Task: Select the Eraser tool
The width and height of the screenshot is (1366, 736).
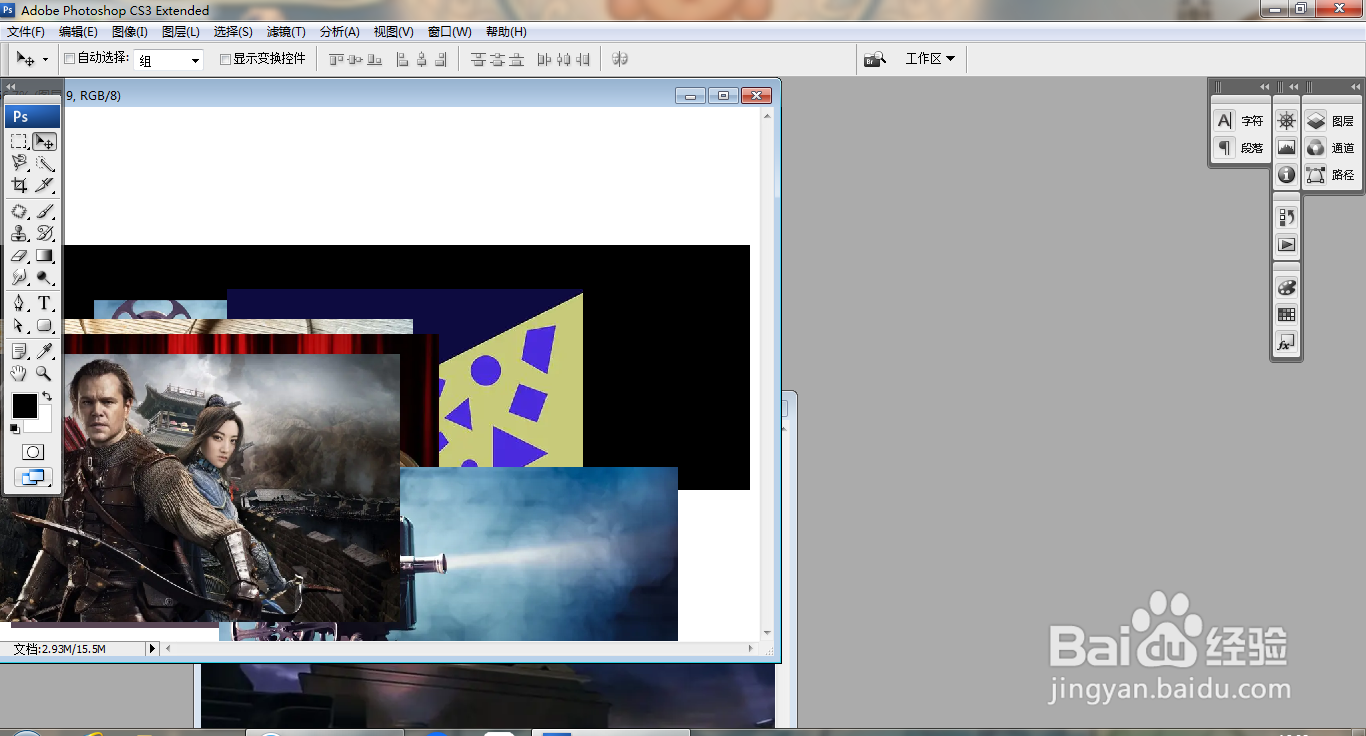Action: click(x=19, y=255)
